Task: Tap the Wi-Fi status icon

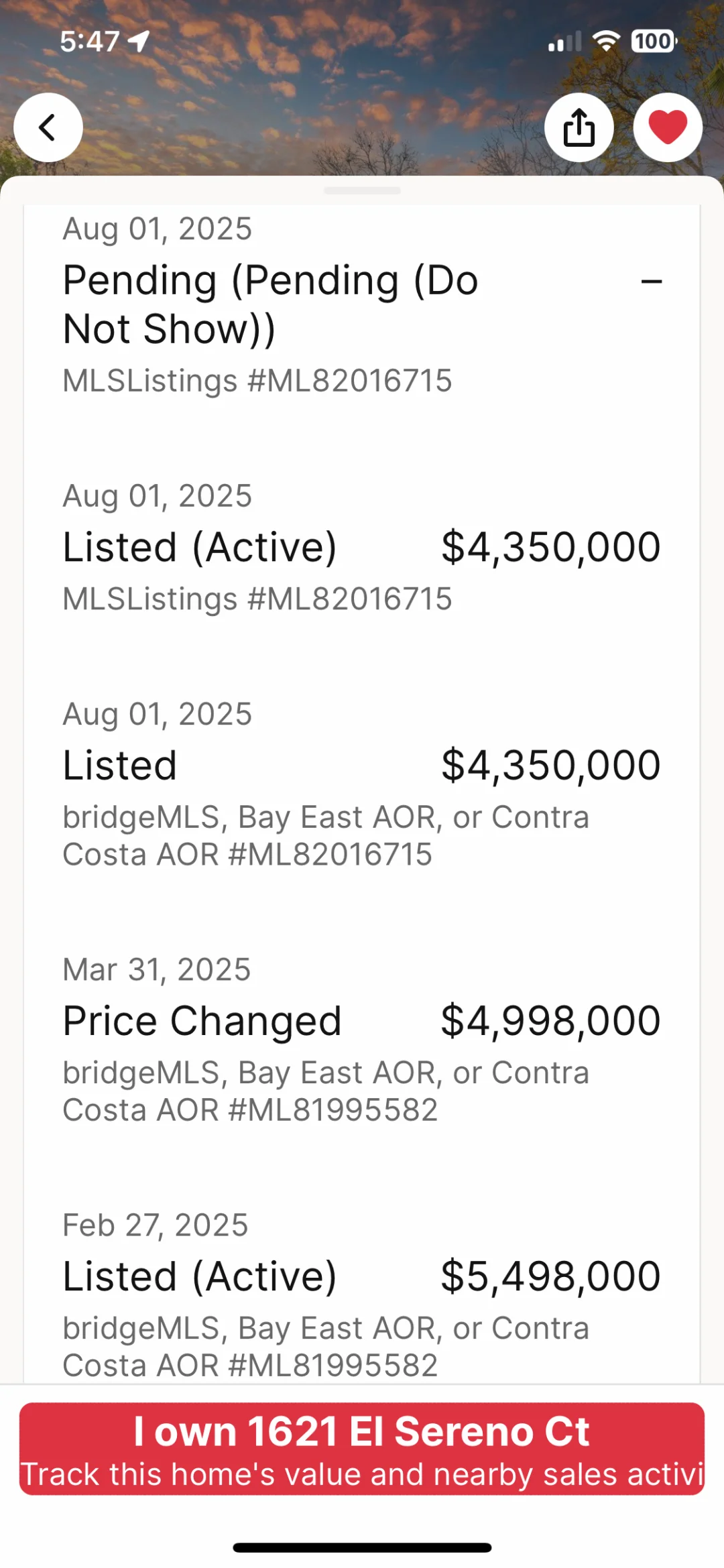Action: pos(606,42)
